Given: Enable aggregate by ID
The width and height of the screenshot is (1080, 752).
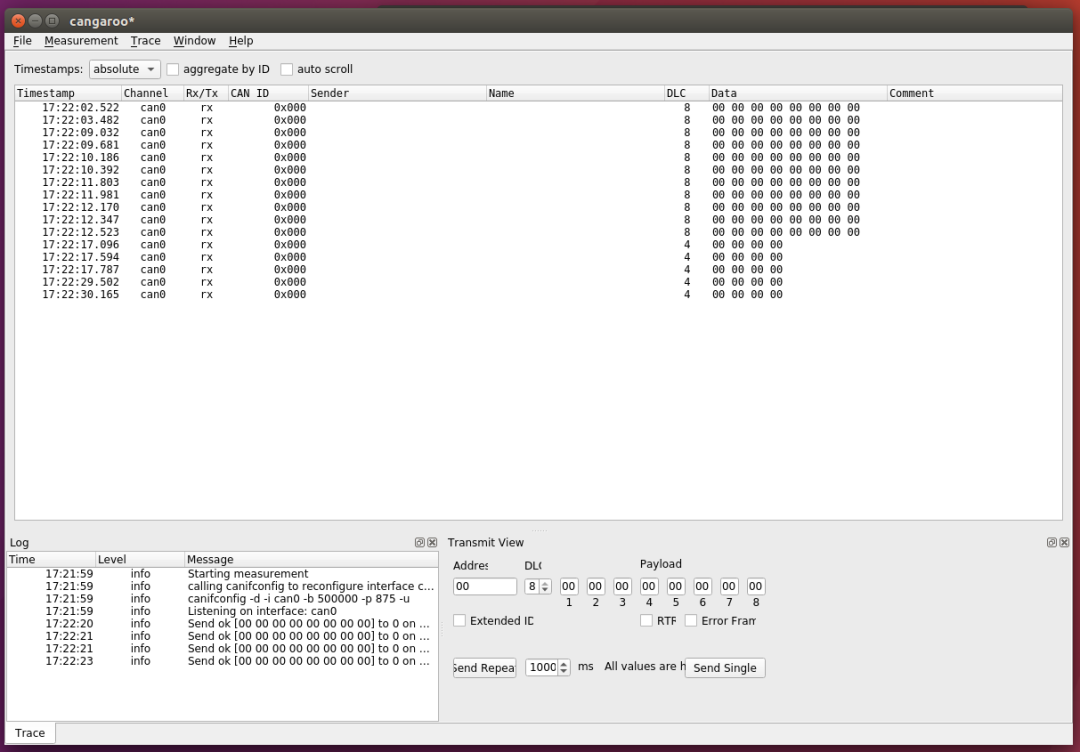Looking at the screenshot, I should (x=172, y=69).
